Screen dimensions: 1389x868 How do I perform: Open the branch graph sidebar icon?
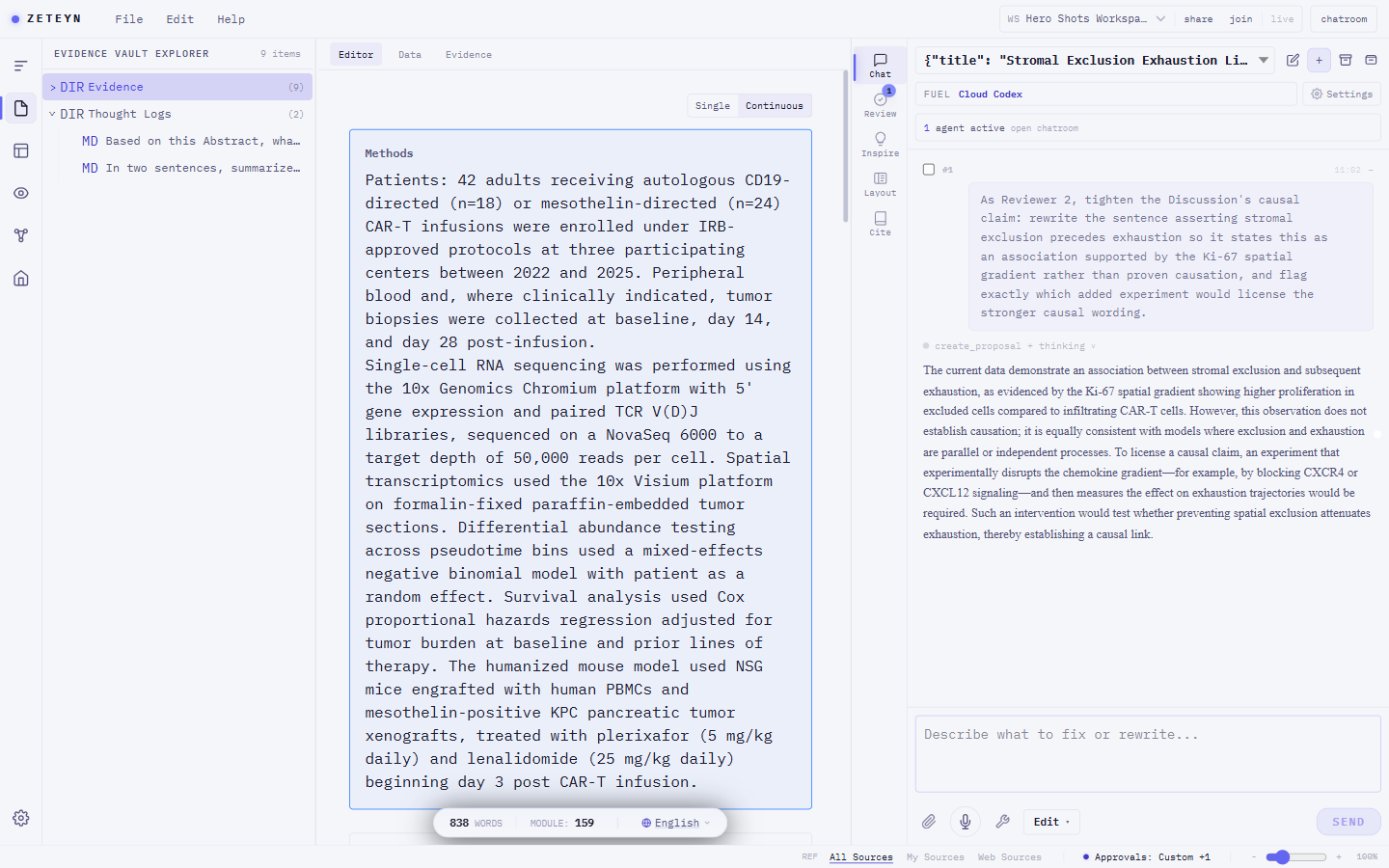pos(21,235)
